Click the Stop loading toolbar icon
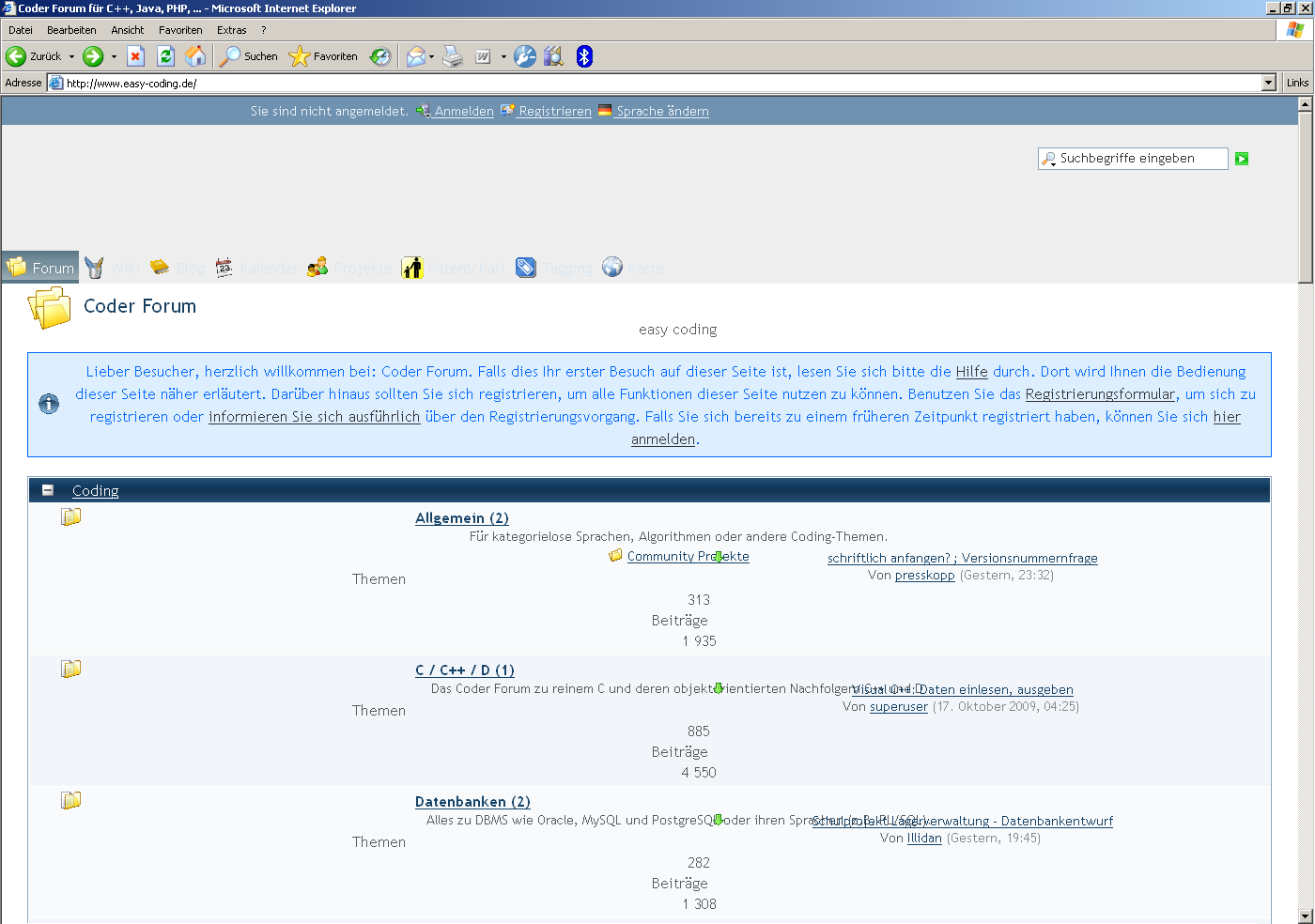This screenshot has width=1315, height=924. click(x=135, y=56)
